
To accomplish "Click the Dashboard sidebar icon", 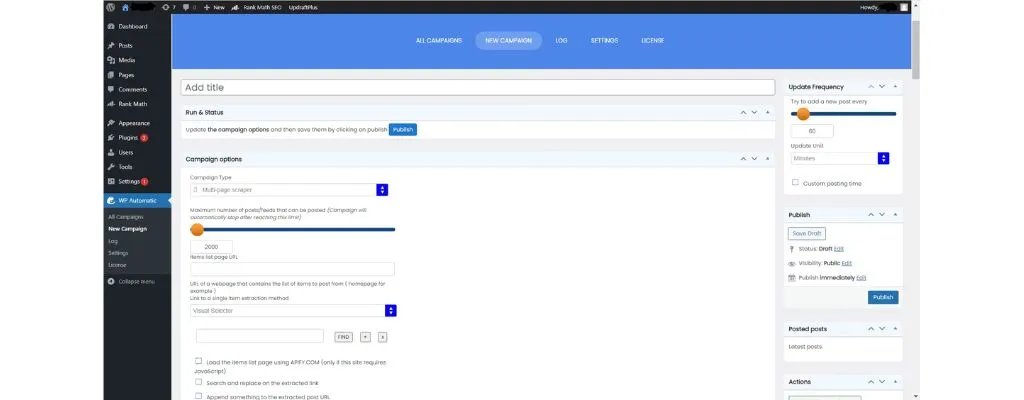I will pyautogui.click(x=111, y=27).
